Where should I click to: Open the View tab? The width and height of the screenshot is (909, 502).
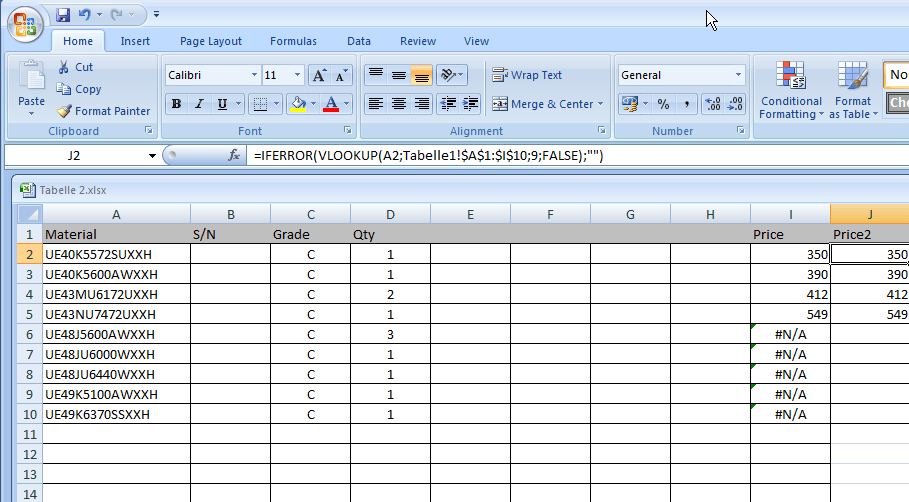[x=476, y=41]
